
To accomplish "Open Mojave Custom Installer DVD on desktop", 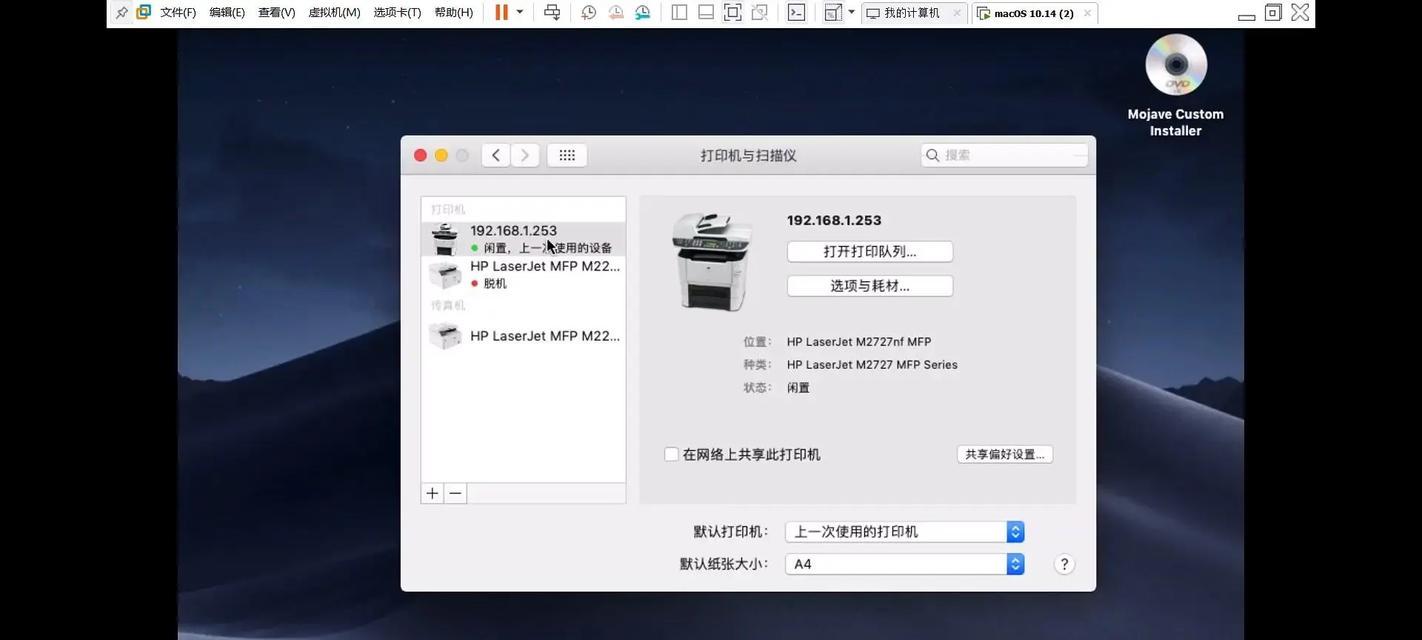I will pos(1176,85).
